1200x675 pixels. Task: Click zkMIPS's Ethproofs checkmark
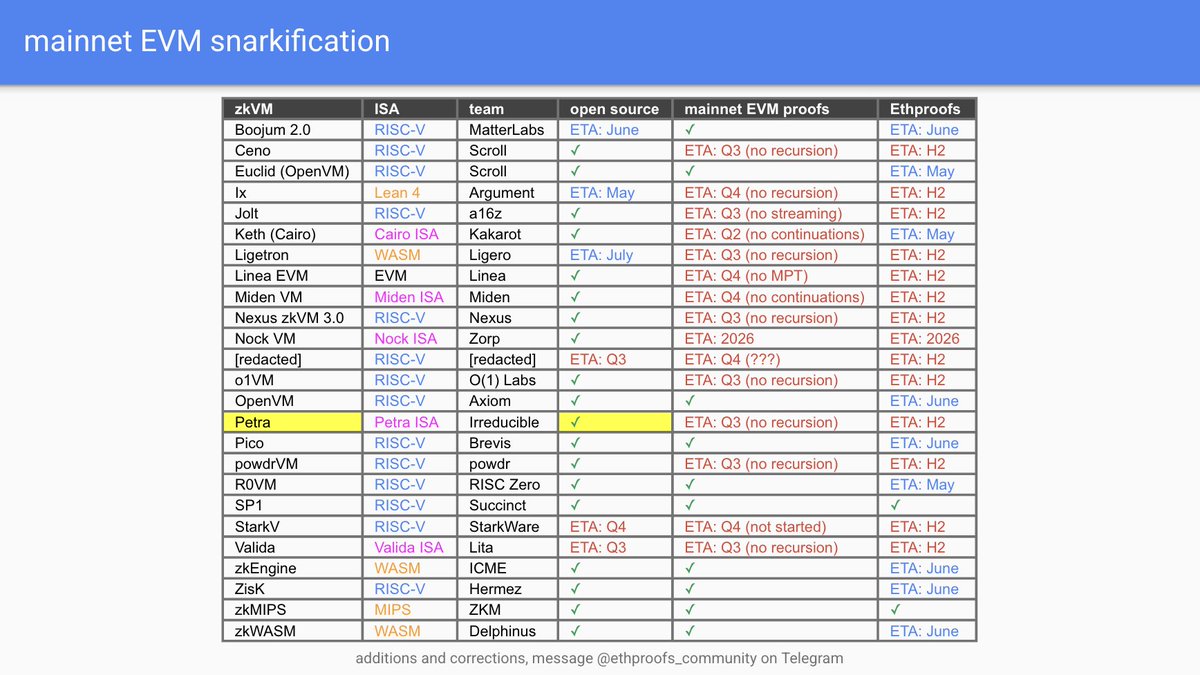coord(893,609)
